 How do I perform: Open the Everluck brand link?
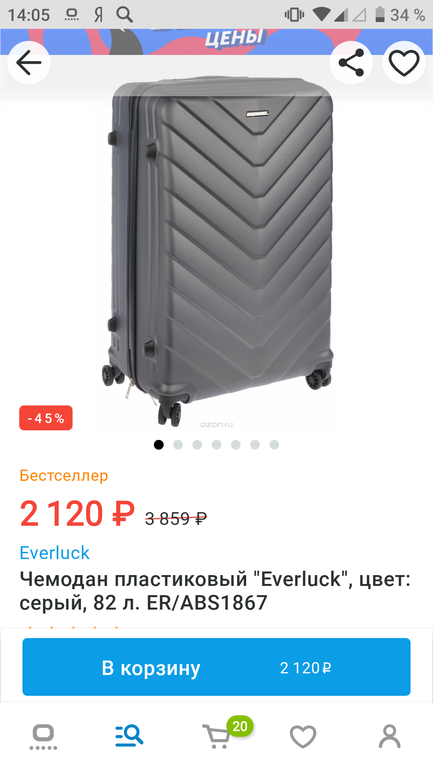(x=54, y=552)
